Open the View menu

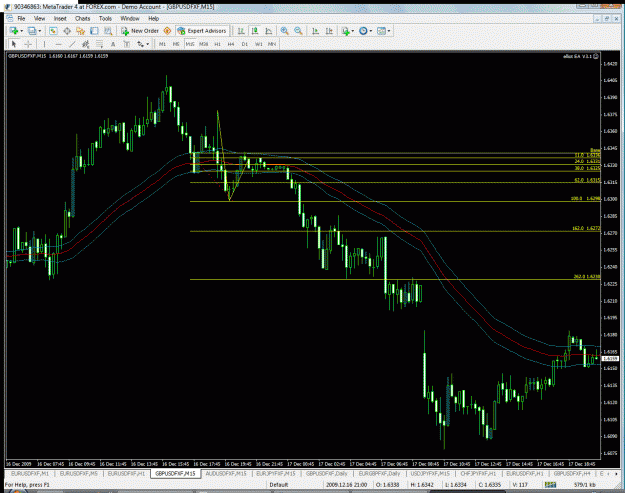[x=39, y=18]
